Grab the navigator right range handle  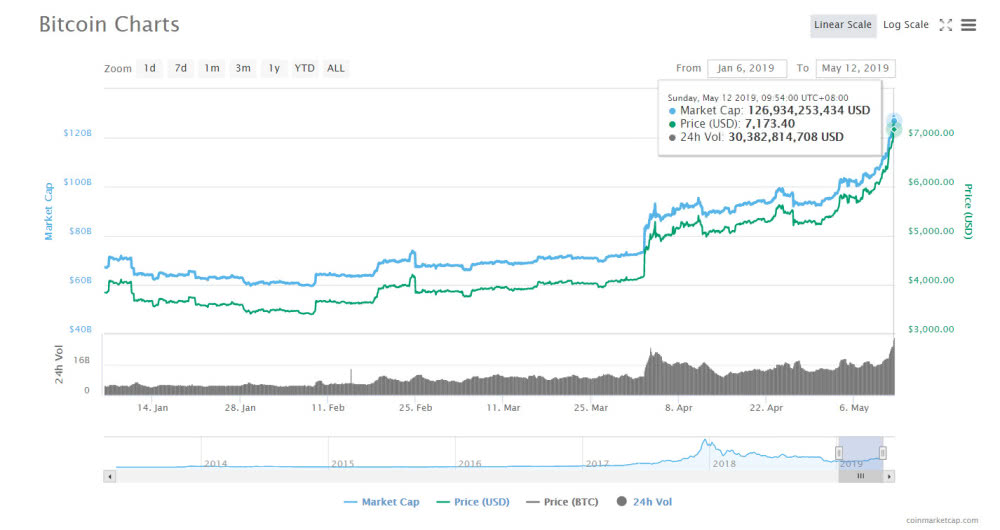coord(883,453)
